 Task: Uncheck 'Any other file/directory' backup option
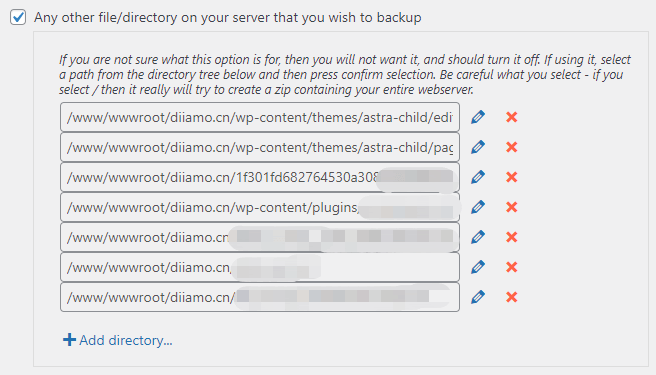coord(18,17)
